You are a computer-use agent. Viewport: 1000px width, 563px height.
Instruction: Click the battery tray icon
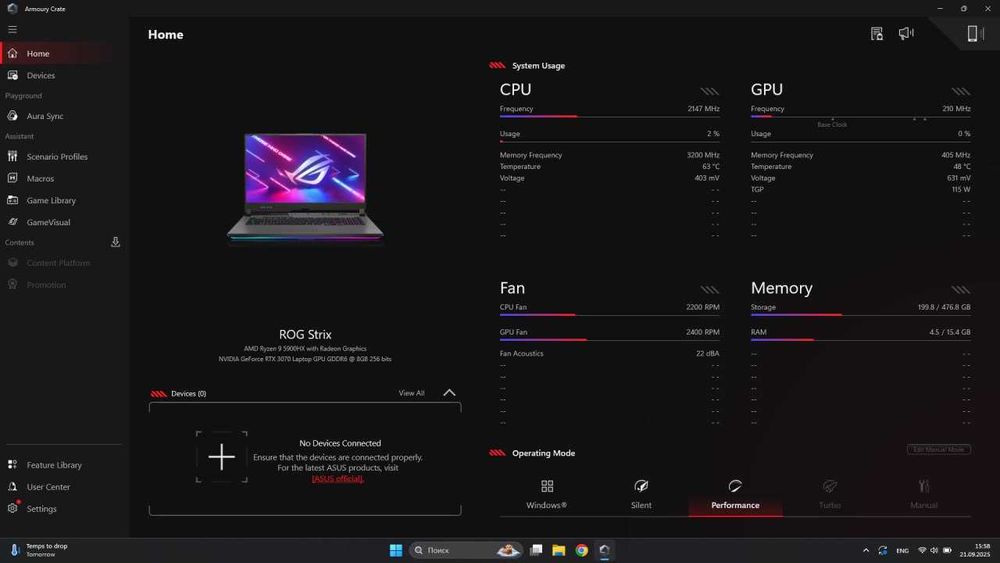click(947, 550)
